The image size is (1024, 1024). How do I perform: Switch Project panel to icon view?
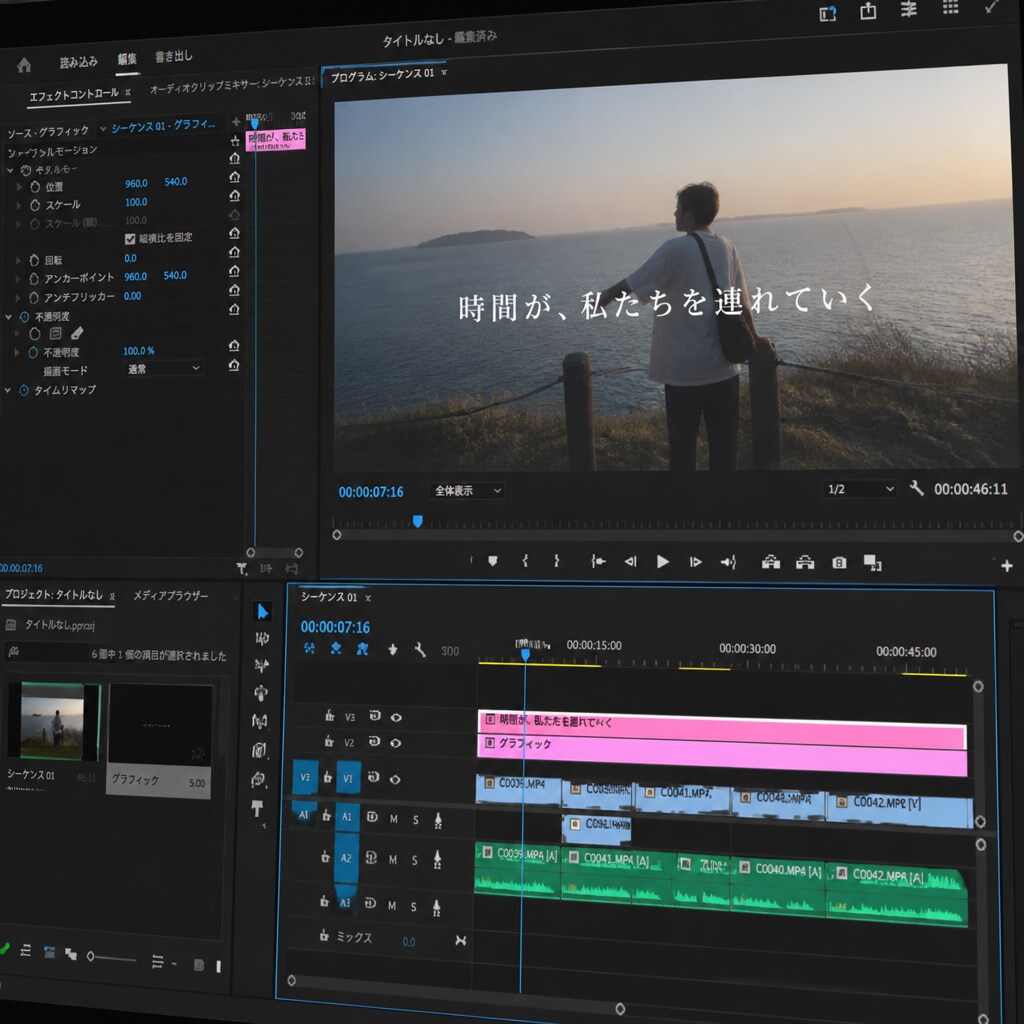point(49,952)
